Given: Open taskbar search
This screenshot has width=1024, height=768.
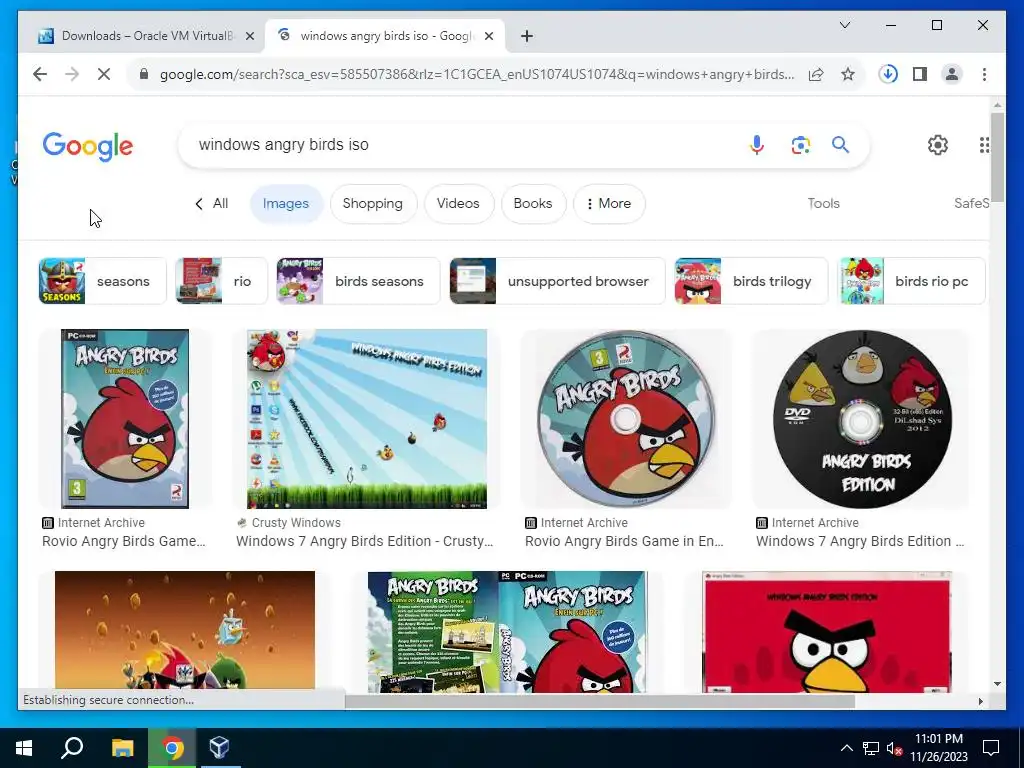Looking at the screenshot, I should (x=72, y=748).
